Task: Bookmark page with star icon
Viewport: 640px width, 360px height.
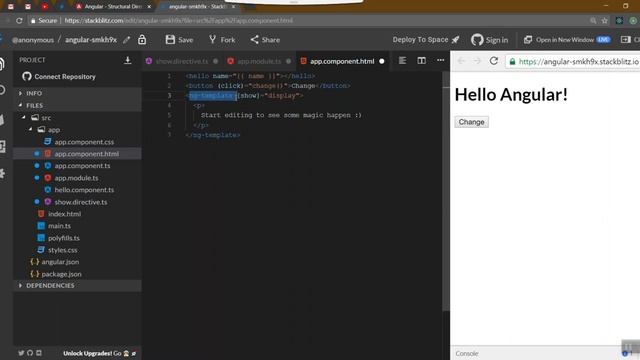Action: pos(604,20)
